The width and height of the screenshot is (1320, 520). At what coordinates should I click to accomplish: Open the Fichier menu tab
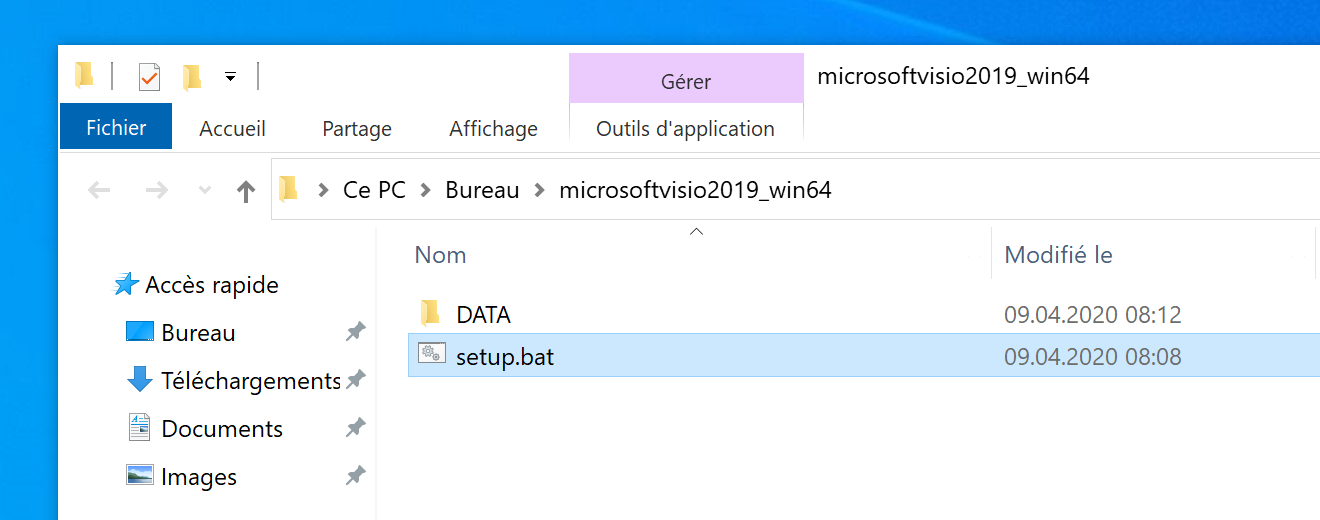(116, 128)
